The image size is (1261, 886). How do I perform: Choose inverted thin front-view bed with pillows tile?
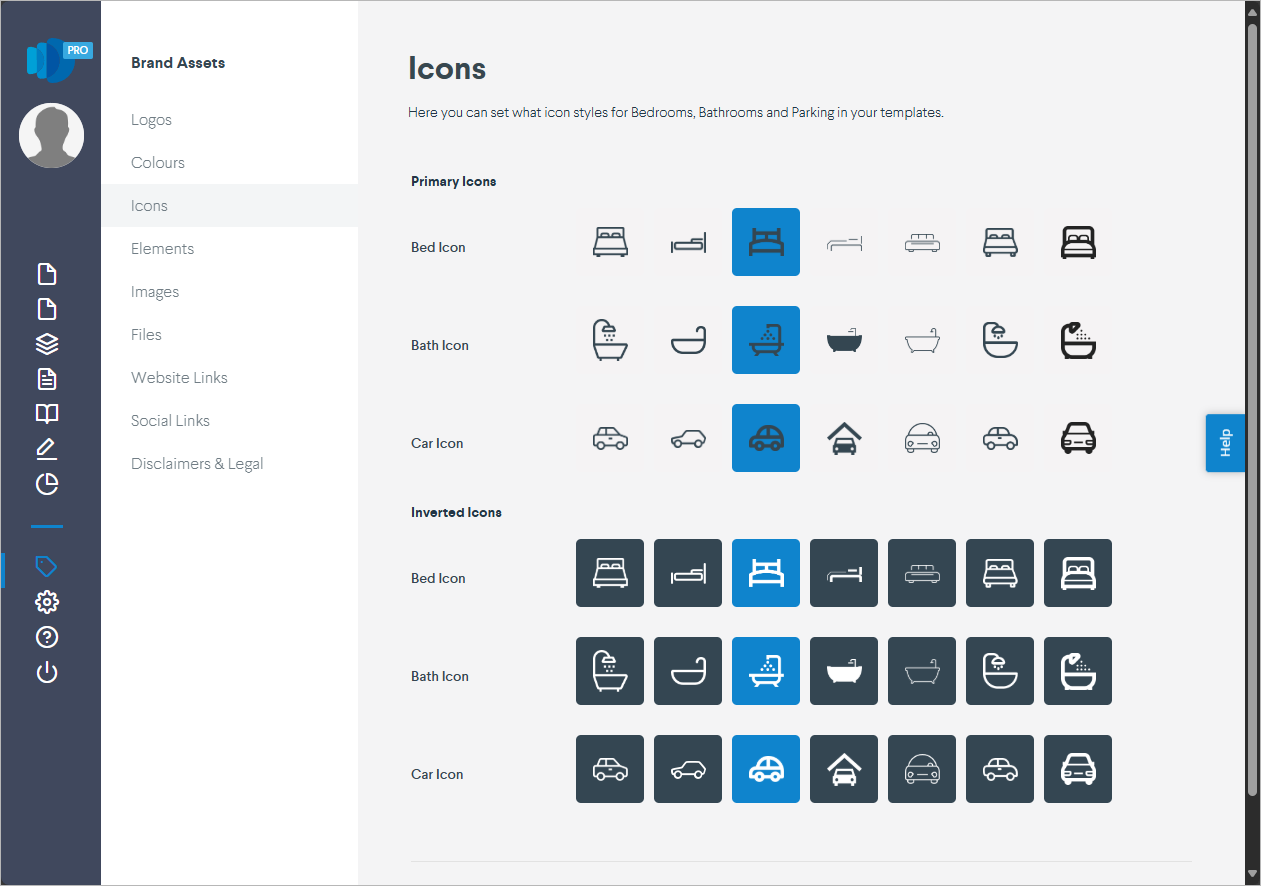tap(922, 573)
